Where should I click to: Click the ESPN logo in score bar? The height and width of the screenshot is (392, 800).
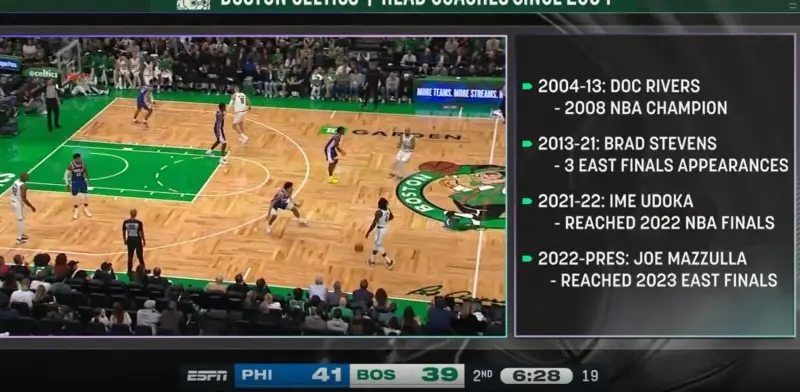pos(207,376)
